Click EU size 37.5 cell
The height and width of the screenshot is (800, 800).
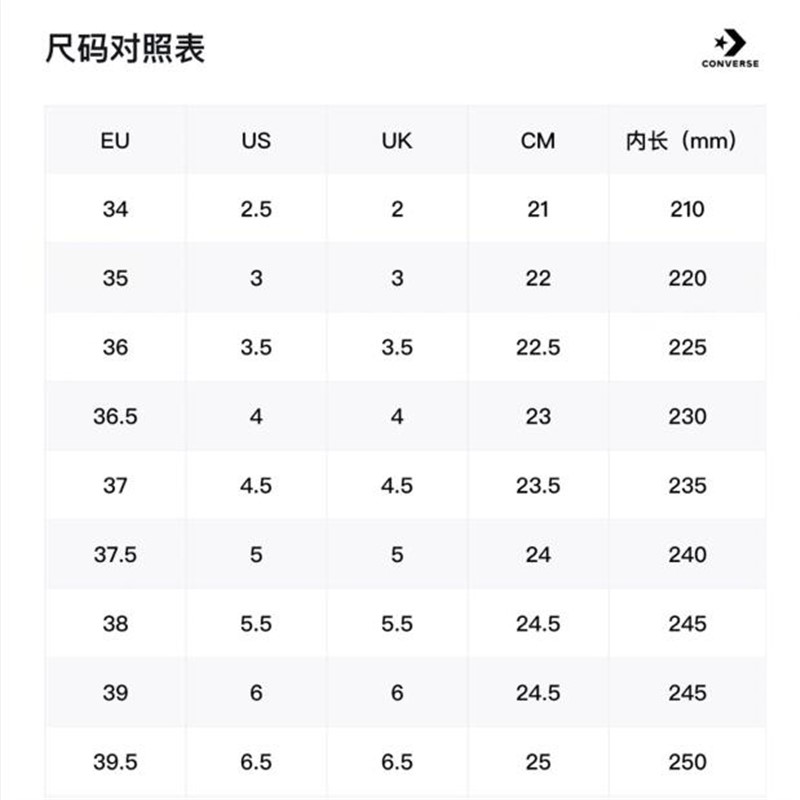(x=115, y=555)
